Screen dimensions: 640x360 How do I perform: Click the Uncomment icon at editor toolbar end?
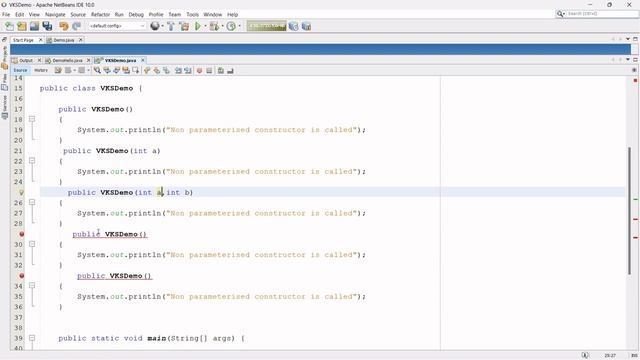coord(230,71)
